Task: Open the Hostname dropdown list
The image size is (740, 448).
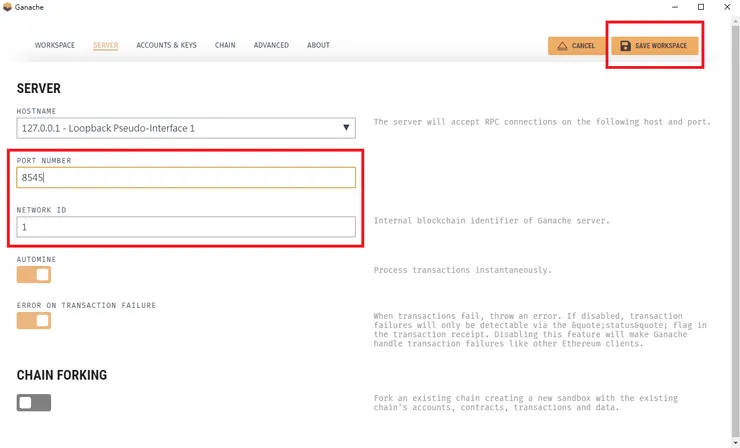Action: 186,128
